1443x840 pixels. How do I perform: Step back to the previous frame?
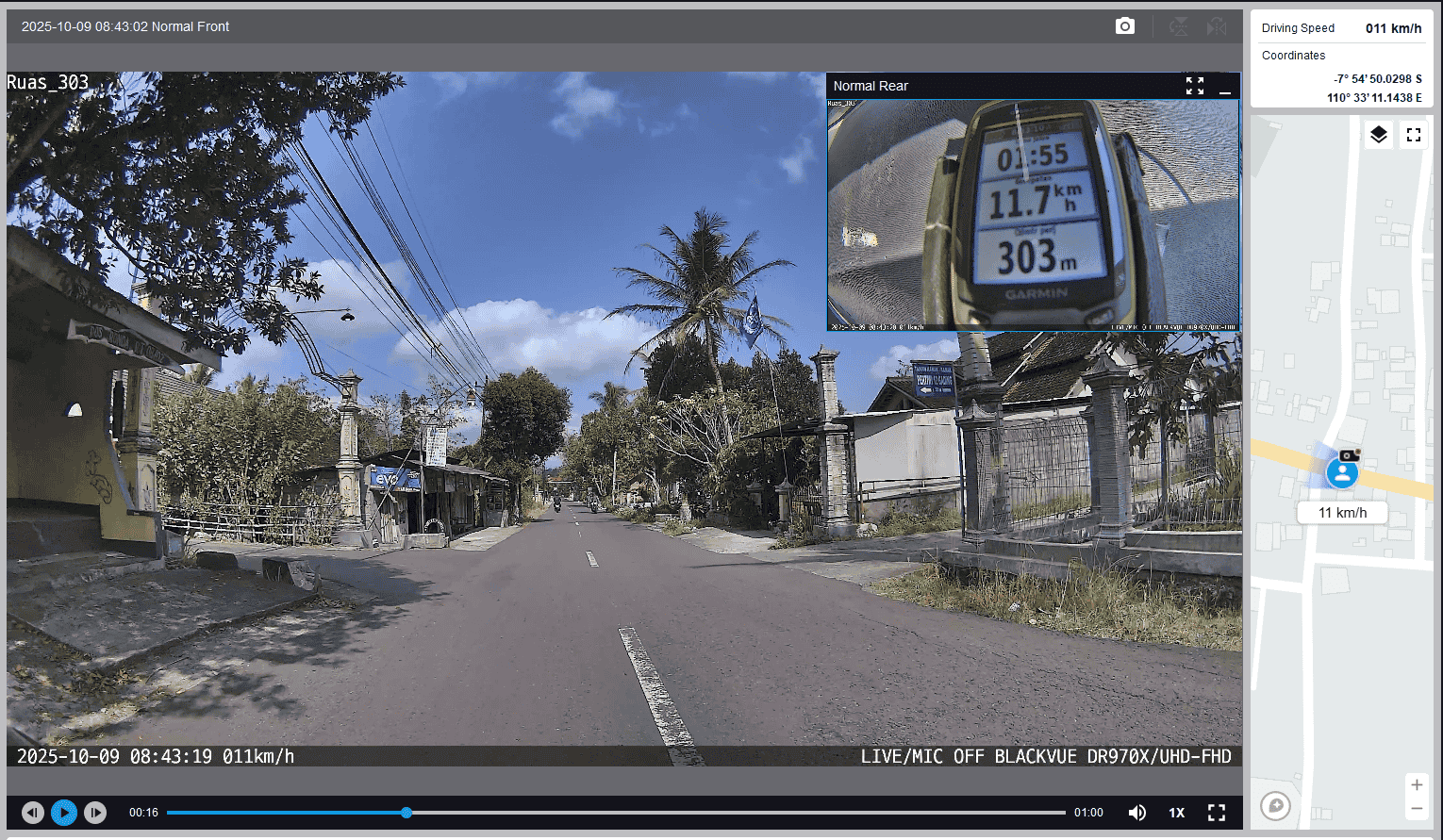(x=33, y=813)
